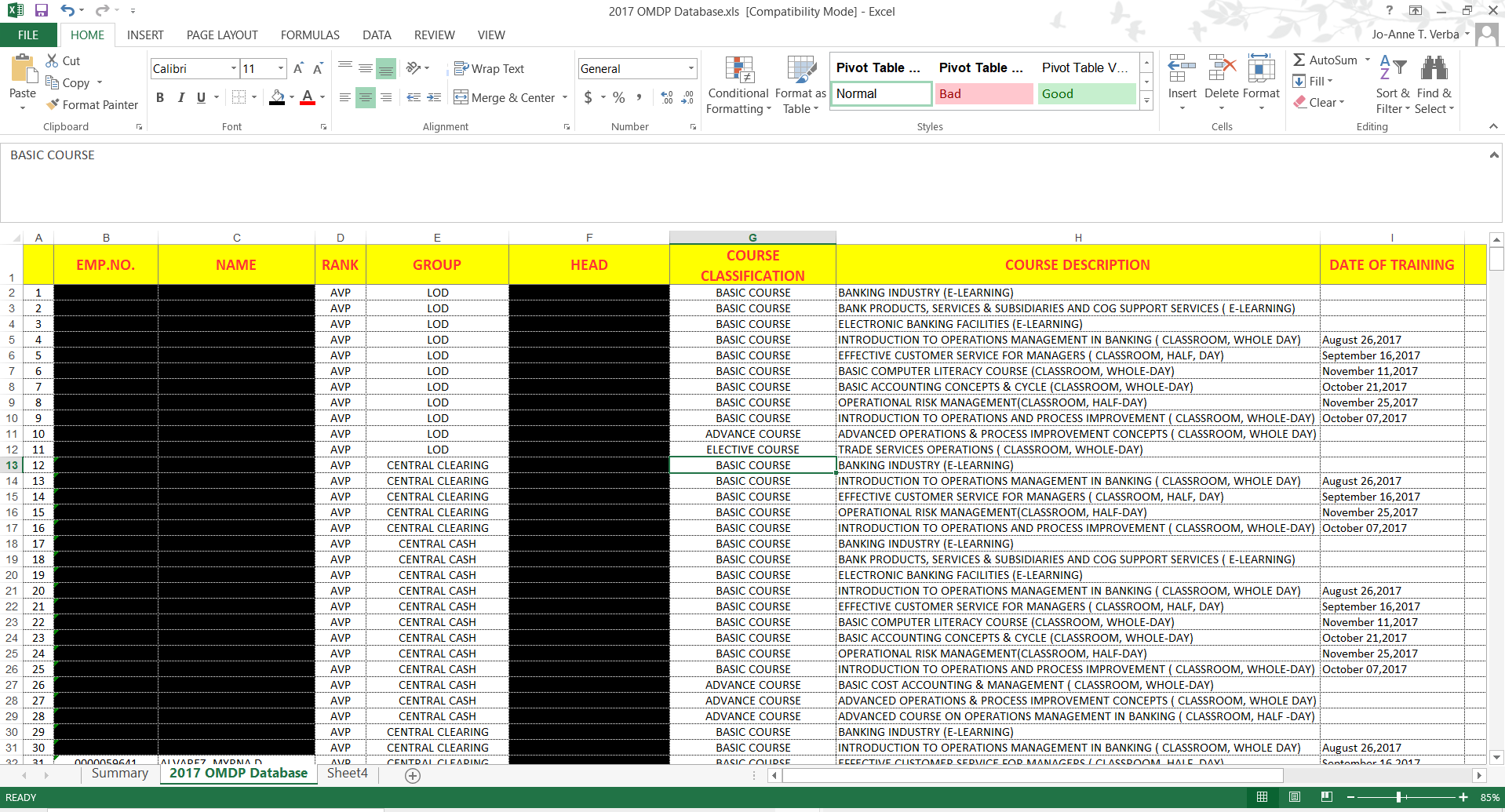Select the Sheet4 tab

tap(347, 774)
